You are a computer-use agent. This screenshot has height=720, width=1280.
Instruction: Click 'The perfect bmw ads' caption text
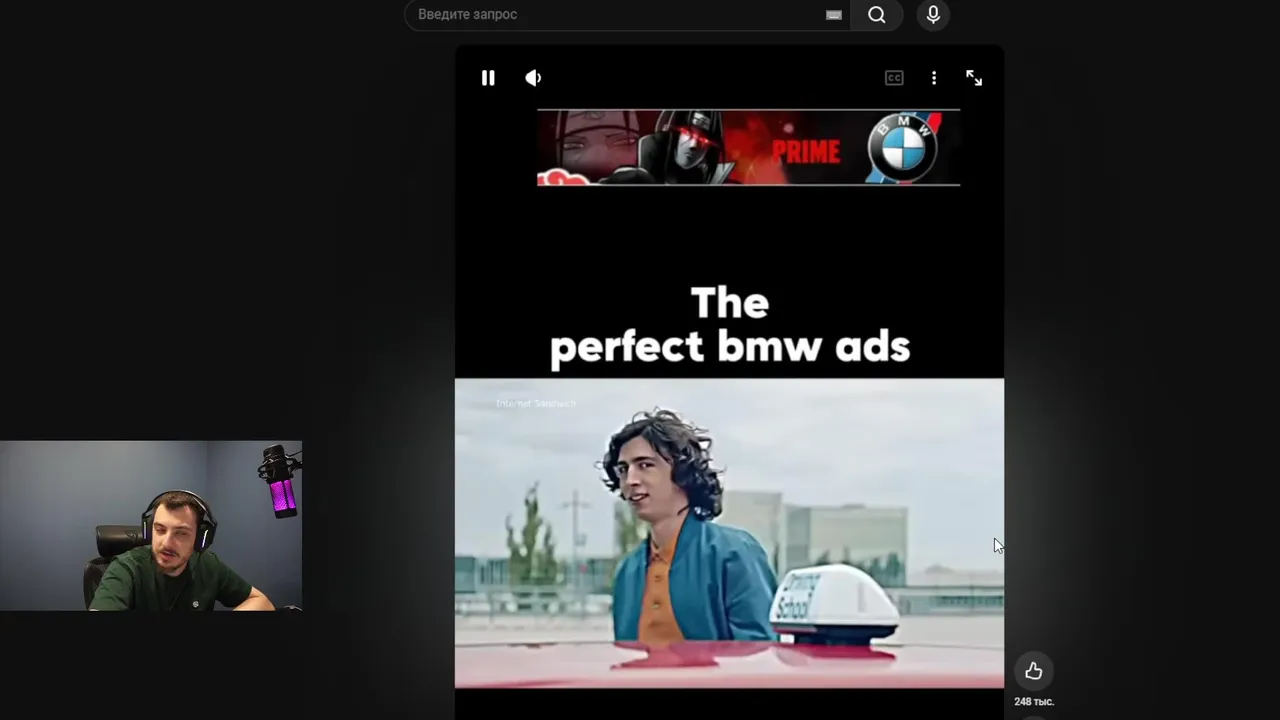[x=730, y=325]
